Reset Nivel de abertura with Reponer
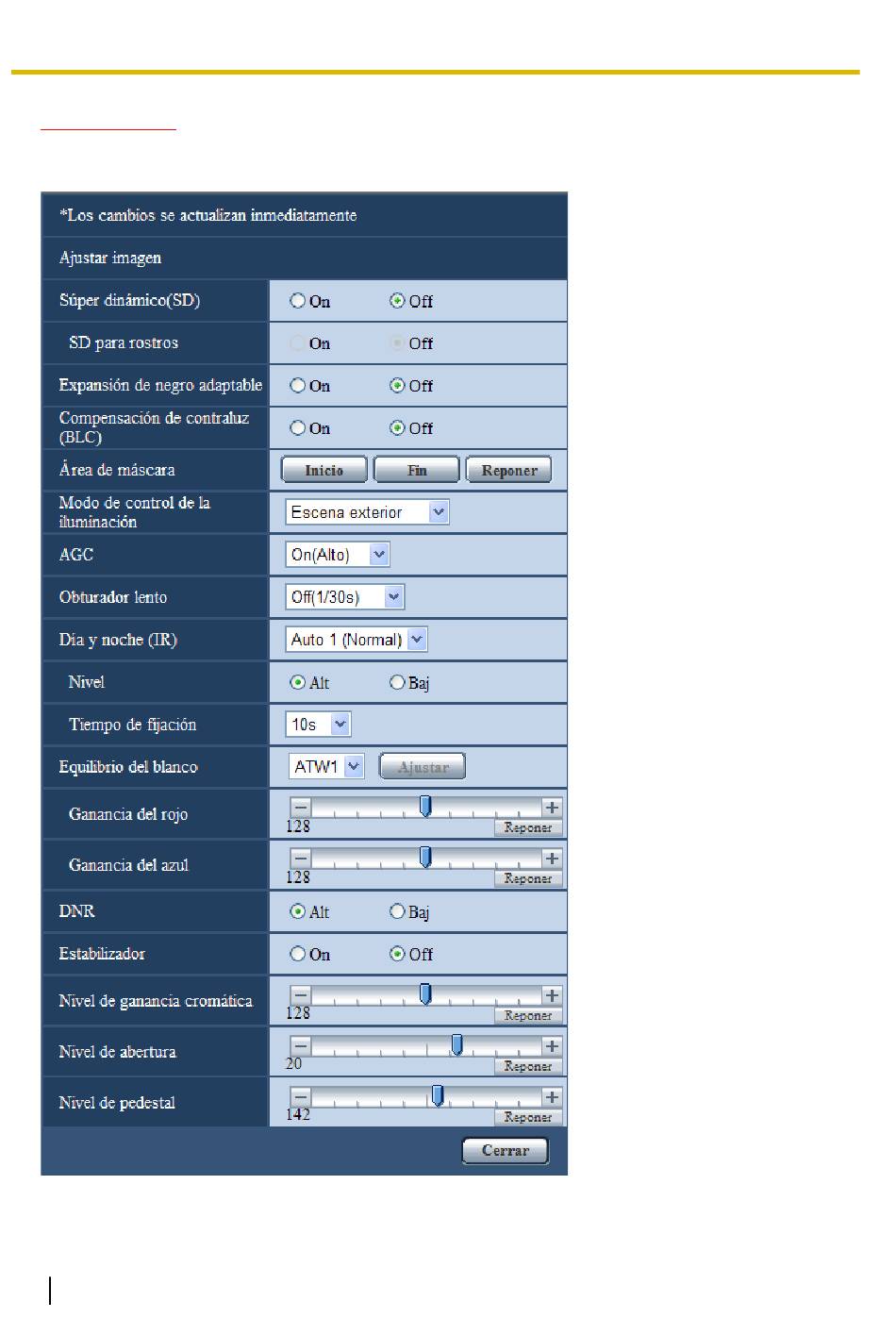 point(528,1067)
